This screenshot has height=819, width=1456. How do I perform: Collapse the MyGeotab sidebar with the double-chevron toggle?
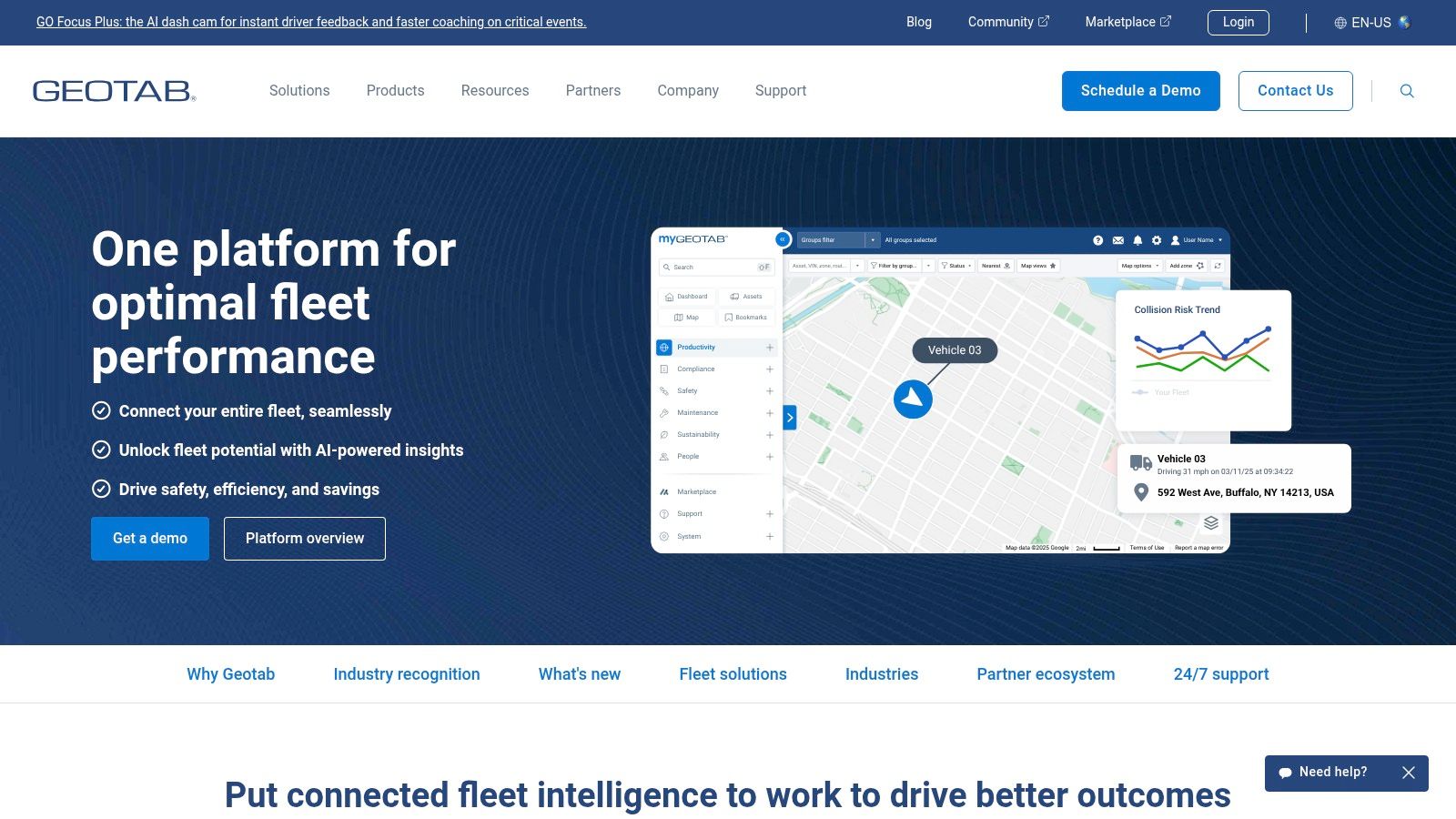click(781, 239)
